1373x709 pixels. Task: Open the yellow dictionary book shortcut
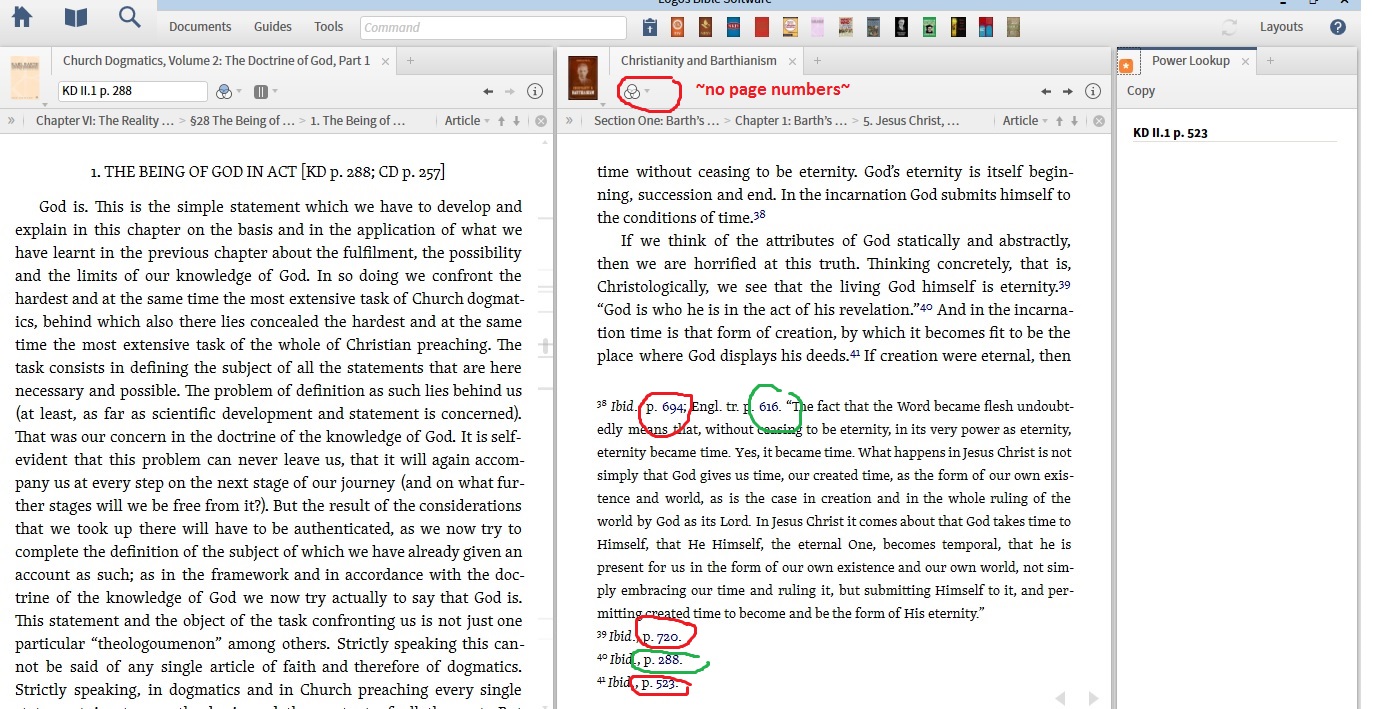[x=790, y=27]
